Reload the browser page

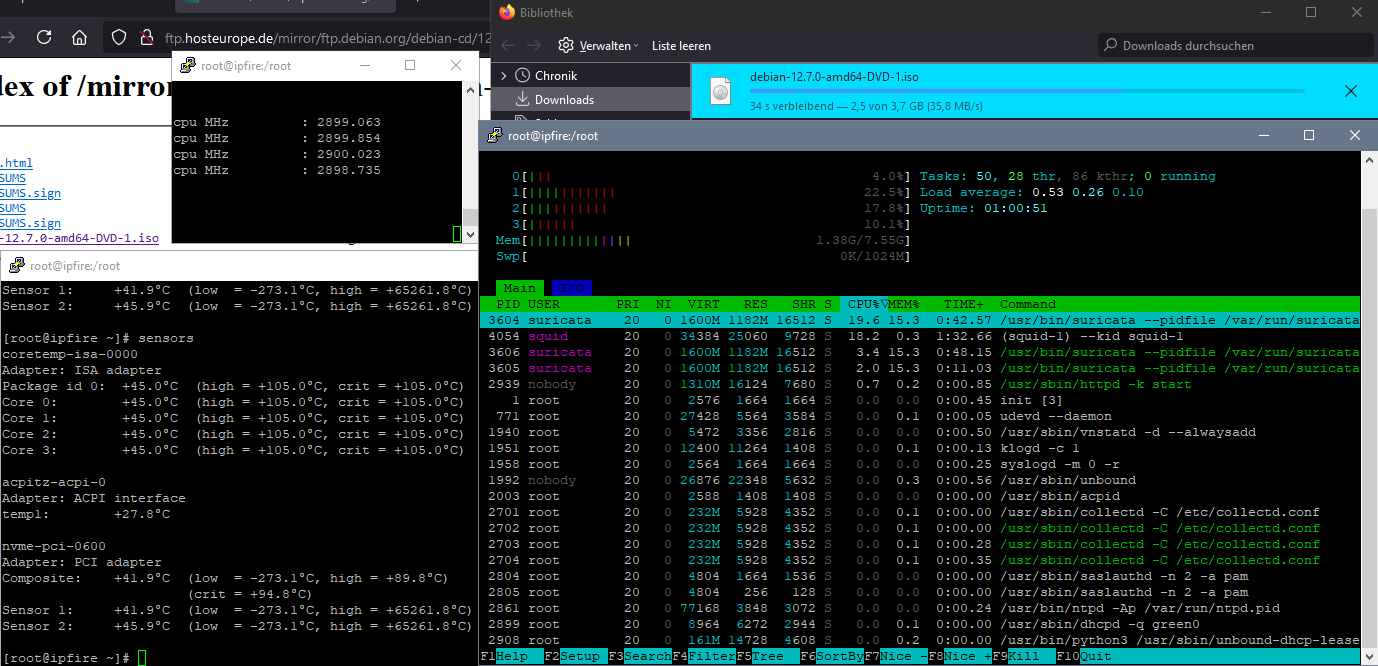tap(44, 38)
